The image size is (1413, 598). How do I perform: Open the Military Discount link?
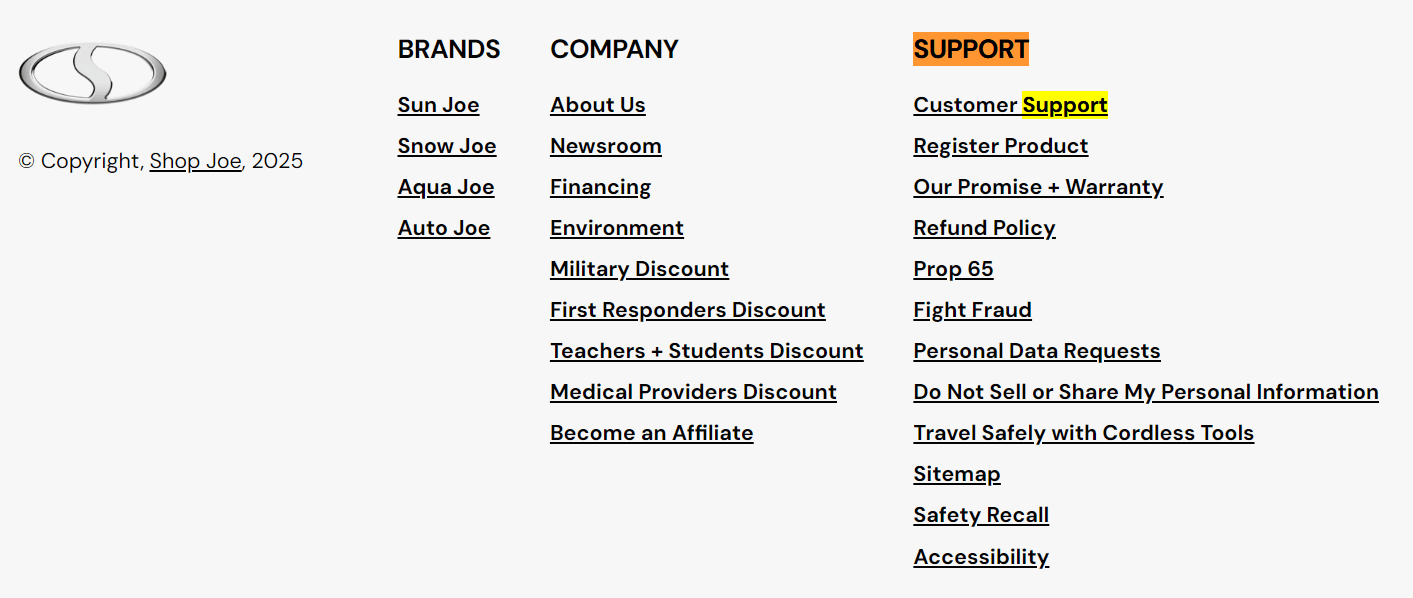click(x=639, y=268)
